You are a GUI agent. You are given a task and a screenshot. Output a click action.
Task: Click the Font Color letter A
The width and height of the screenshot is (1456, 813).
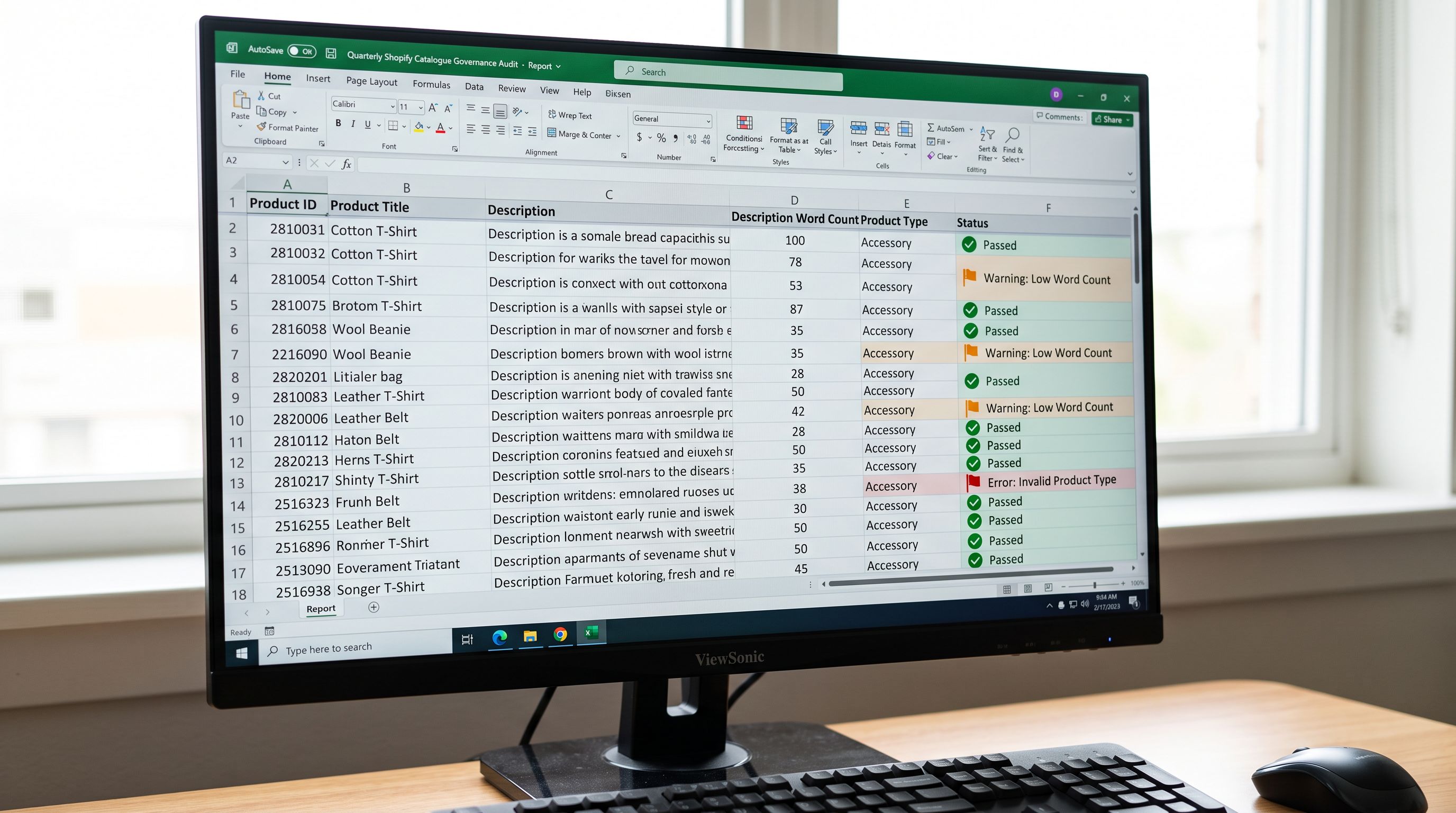point(440,128)
